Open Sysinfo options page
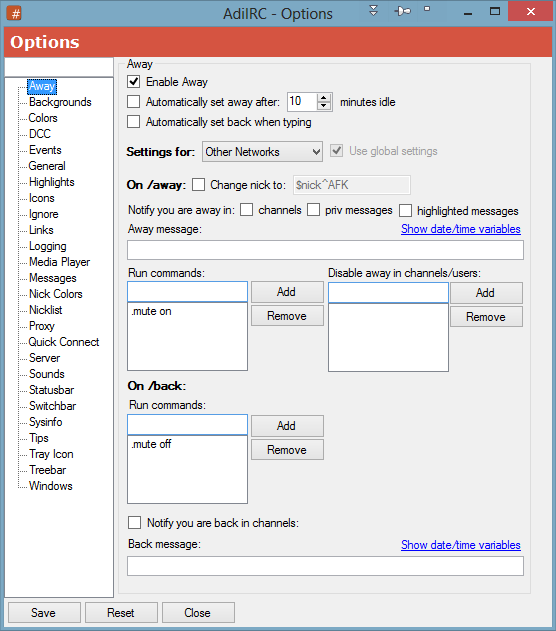The width and height of the screenshot is (556, 631). pos(46,422)
